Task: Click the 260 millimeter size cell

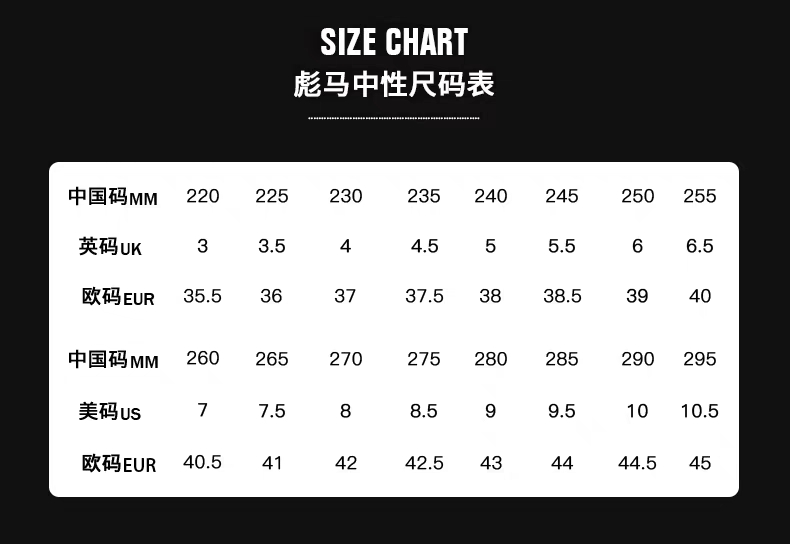Action: pyautogui.click(x=203, y=358)
